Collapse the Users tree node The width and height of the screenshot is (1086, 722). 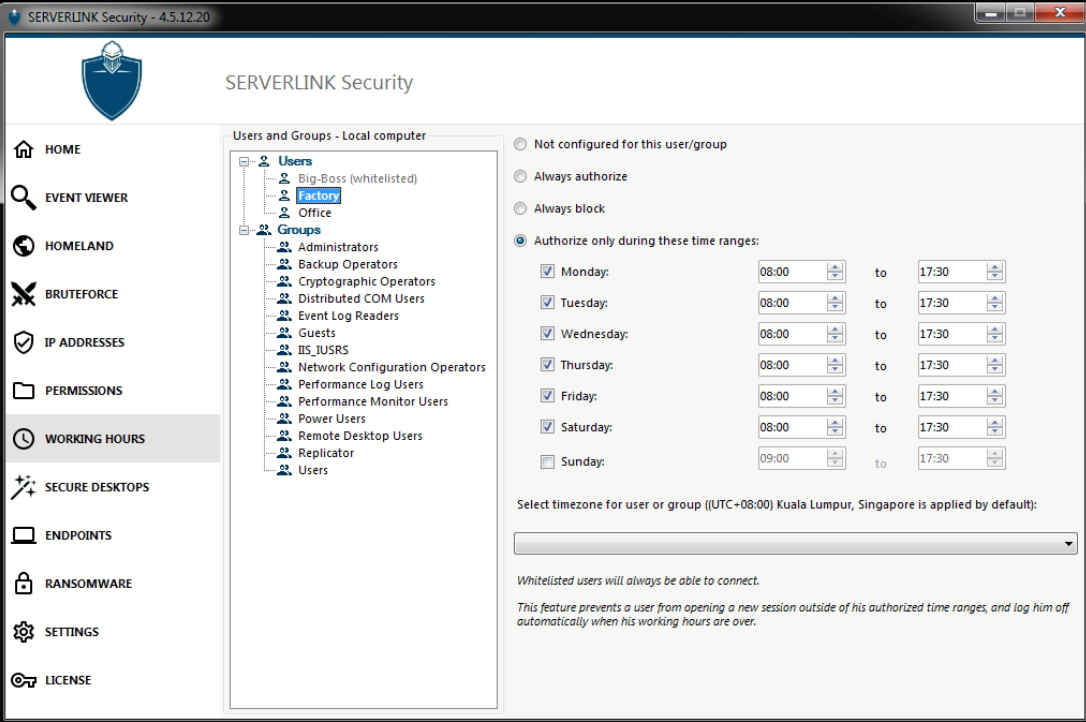pyautogui.click(x=245, y=161)
